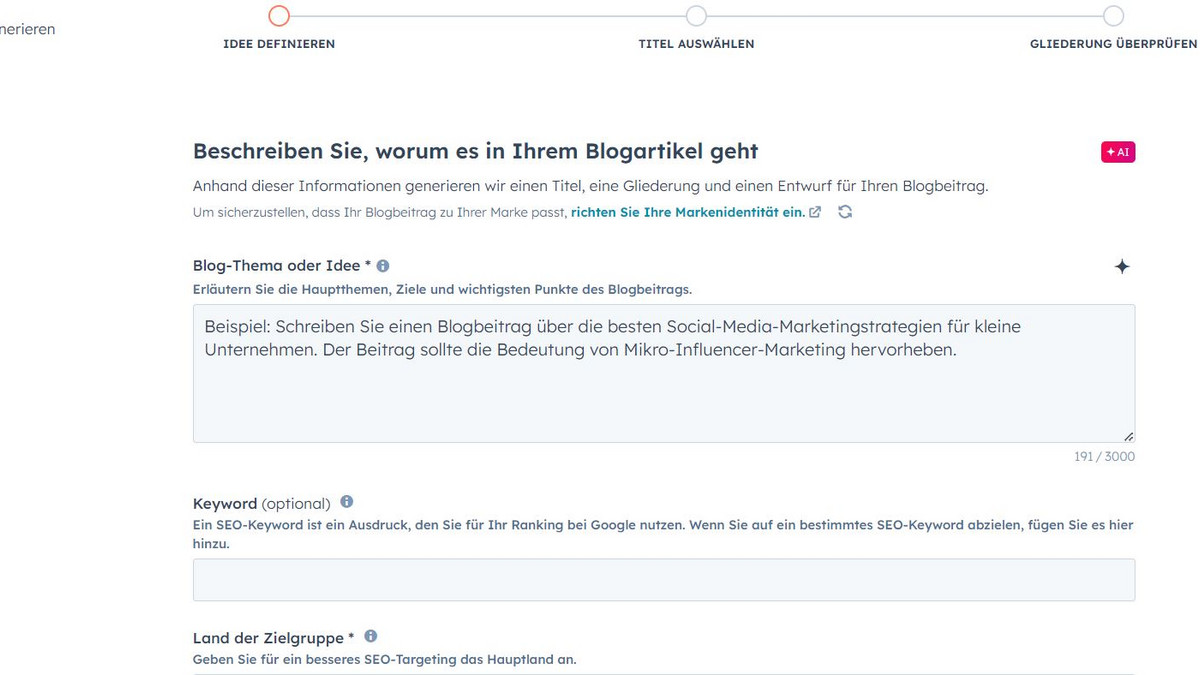Click the refresh icon beside brand identity link
The image size is (1200, 675).
pos(845,212)
